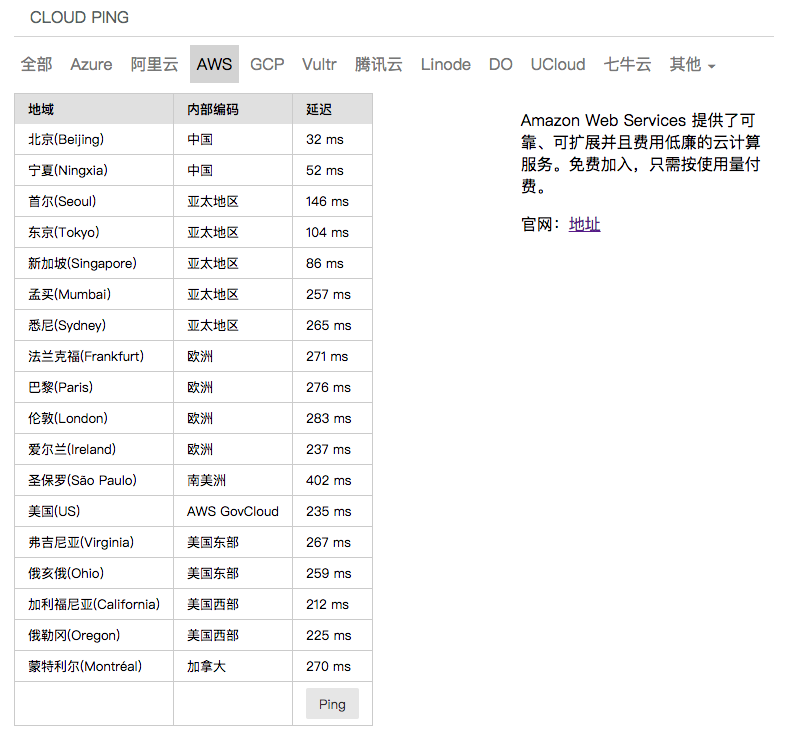Click the 276 ms latency value
The image size is (788, 756).
[328, 388]
